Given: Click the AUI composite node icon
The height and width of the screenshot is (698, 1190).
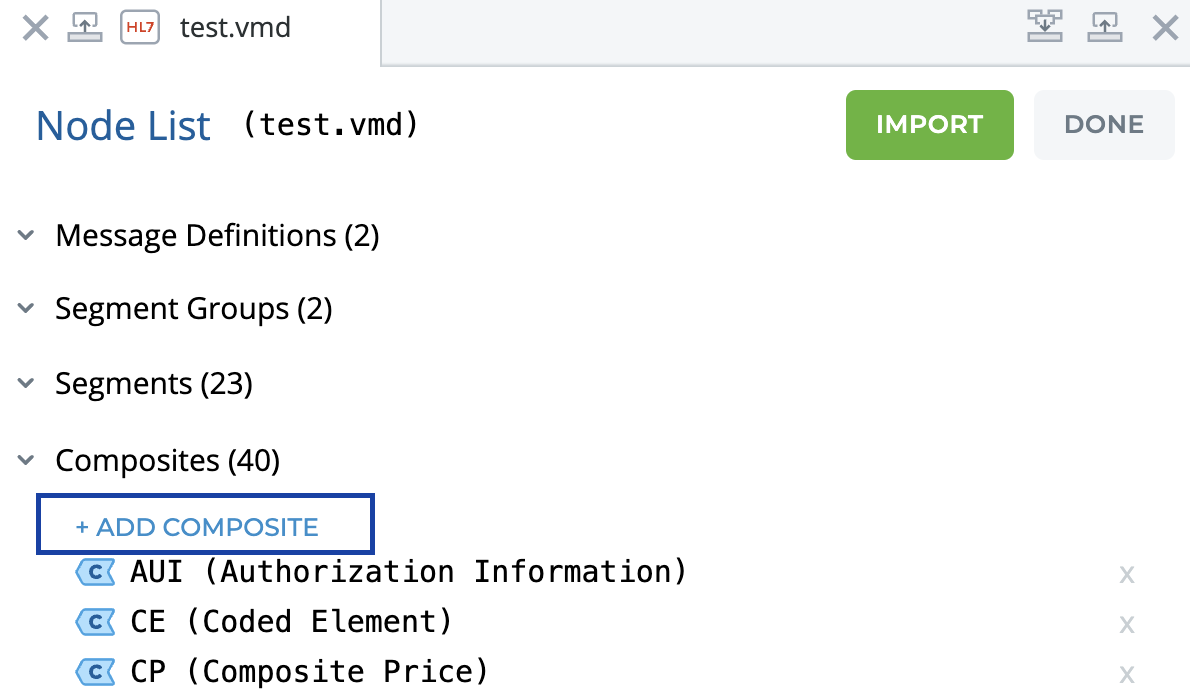Looking at the screenshot, I should [x=96, y=572].
